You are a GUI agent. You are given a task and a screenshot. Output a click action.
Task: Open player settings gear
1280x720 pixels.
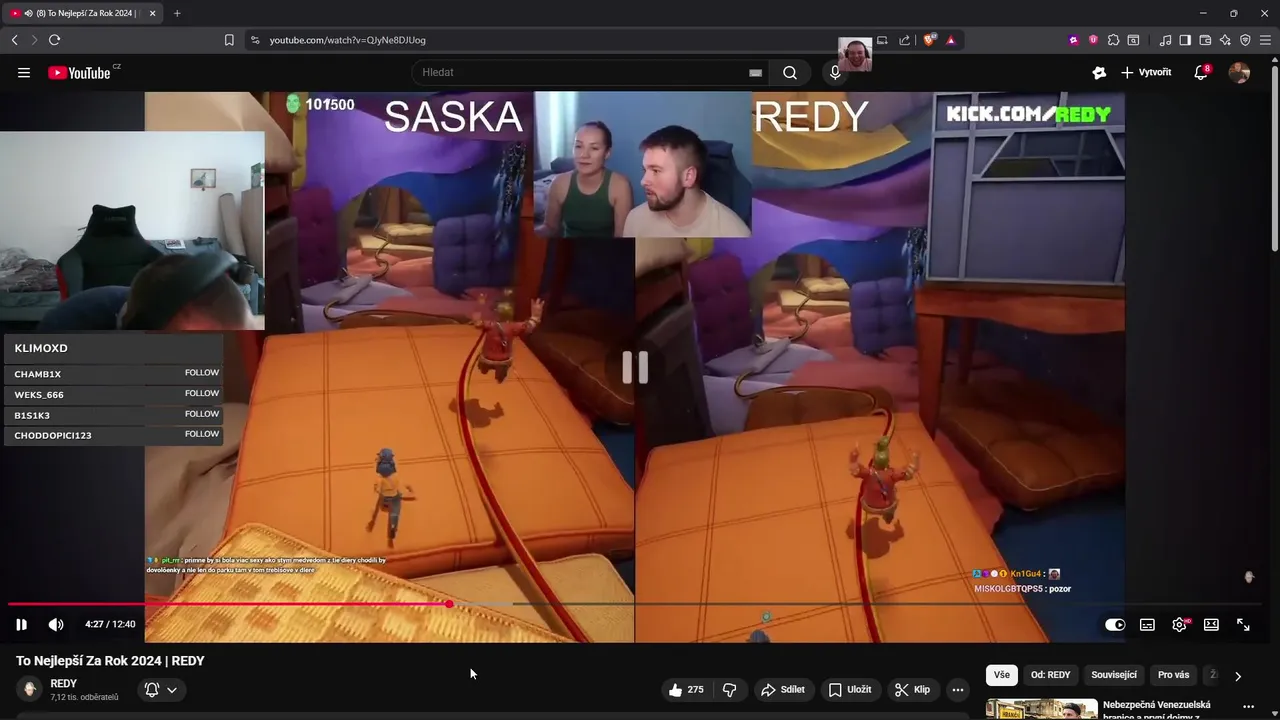(1179, 624)
